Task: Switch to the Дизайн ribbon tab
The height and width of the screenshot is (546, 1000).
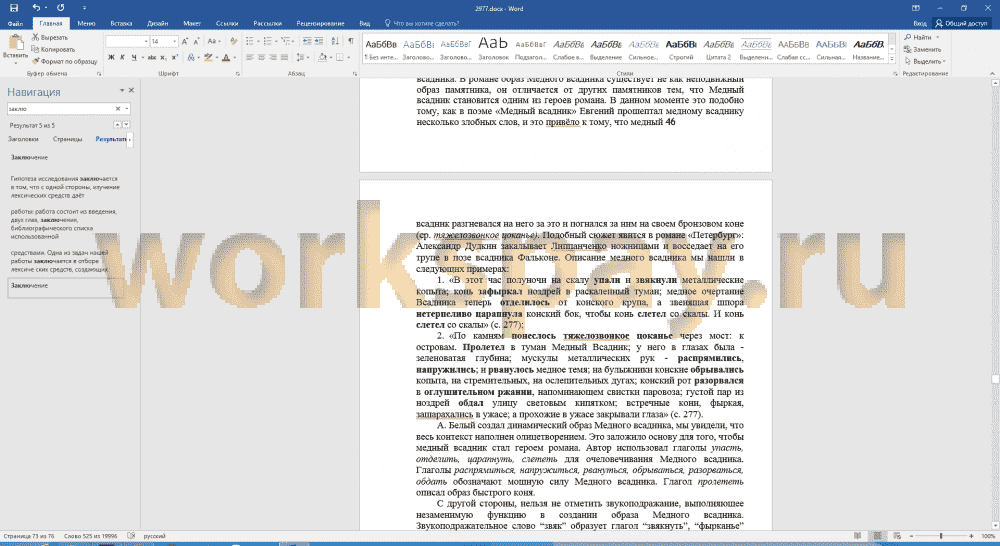Action: pyautogui.click(x=158, y=24)
